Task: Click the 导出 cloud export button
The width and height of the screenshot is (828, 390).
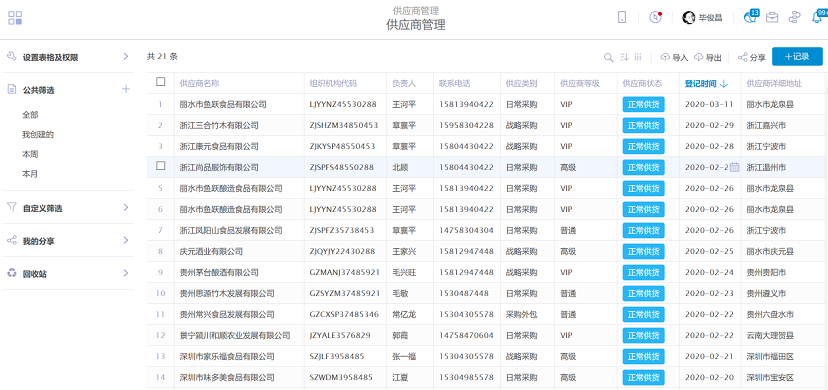Action: click(708, 57)
